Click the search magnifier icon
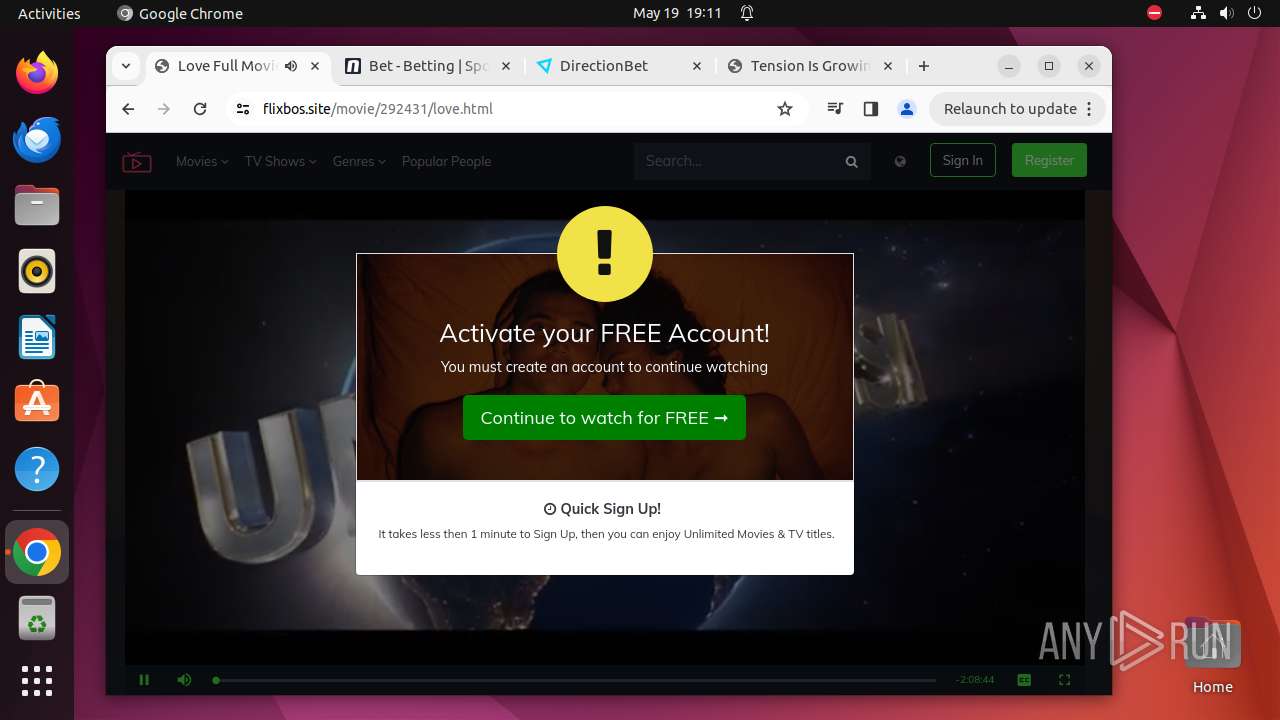 [852, 162]
